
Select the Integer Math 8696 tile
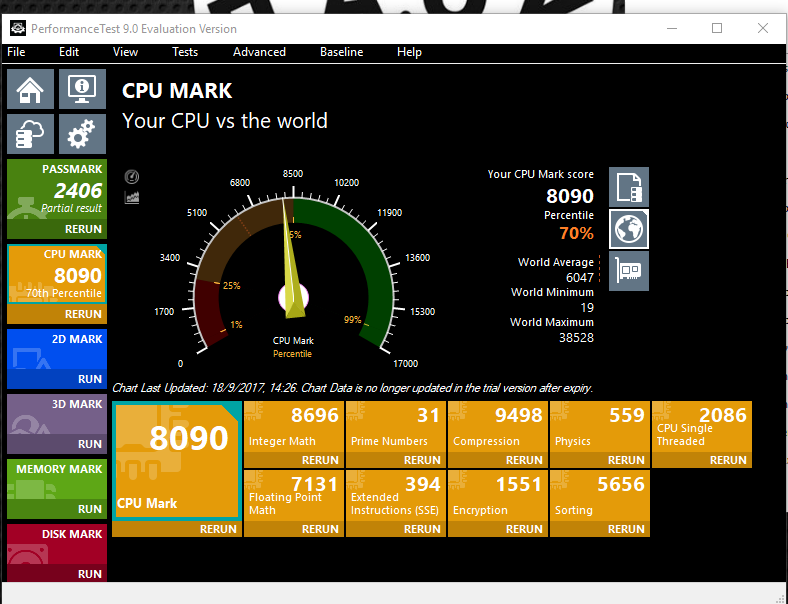[x=294, y=427]
